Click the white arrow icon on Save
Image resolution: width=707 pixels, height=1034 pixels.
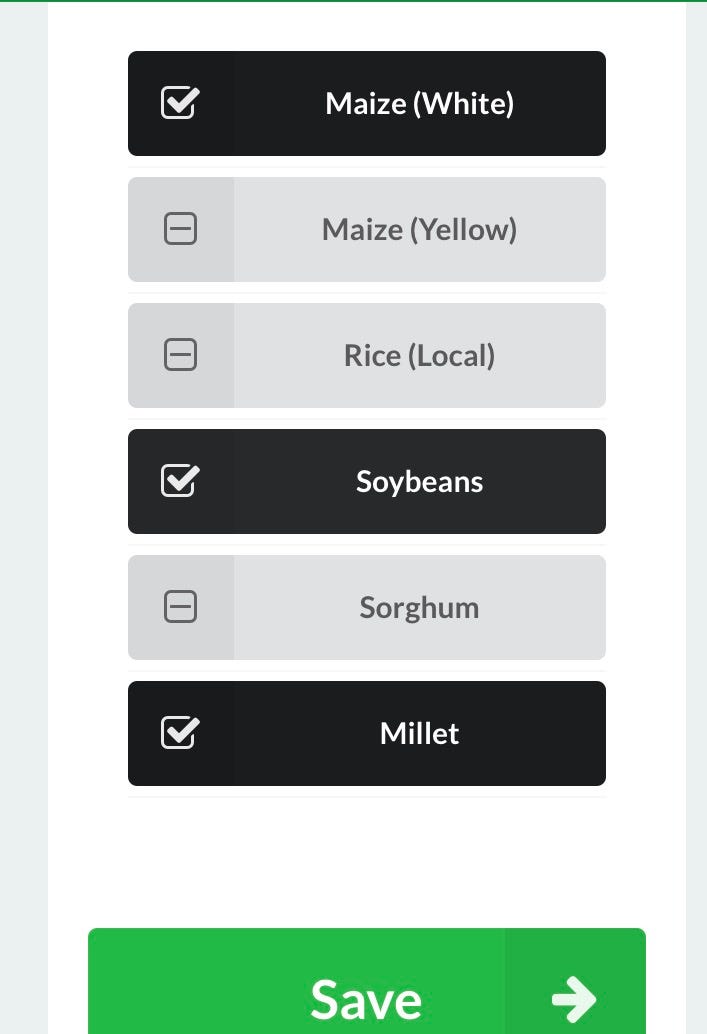[574, 999]
